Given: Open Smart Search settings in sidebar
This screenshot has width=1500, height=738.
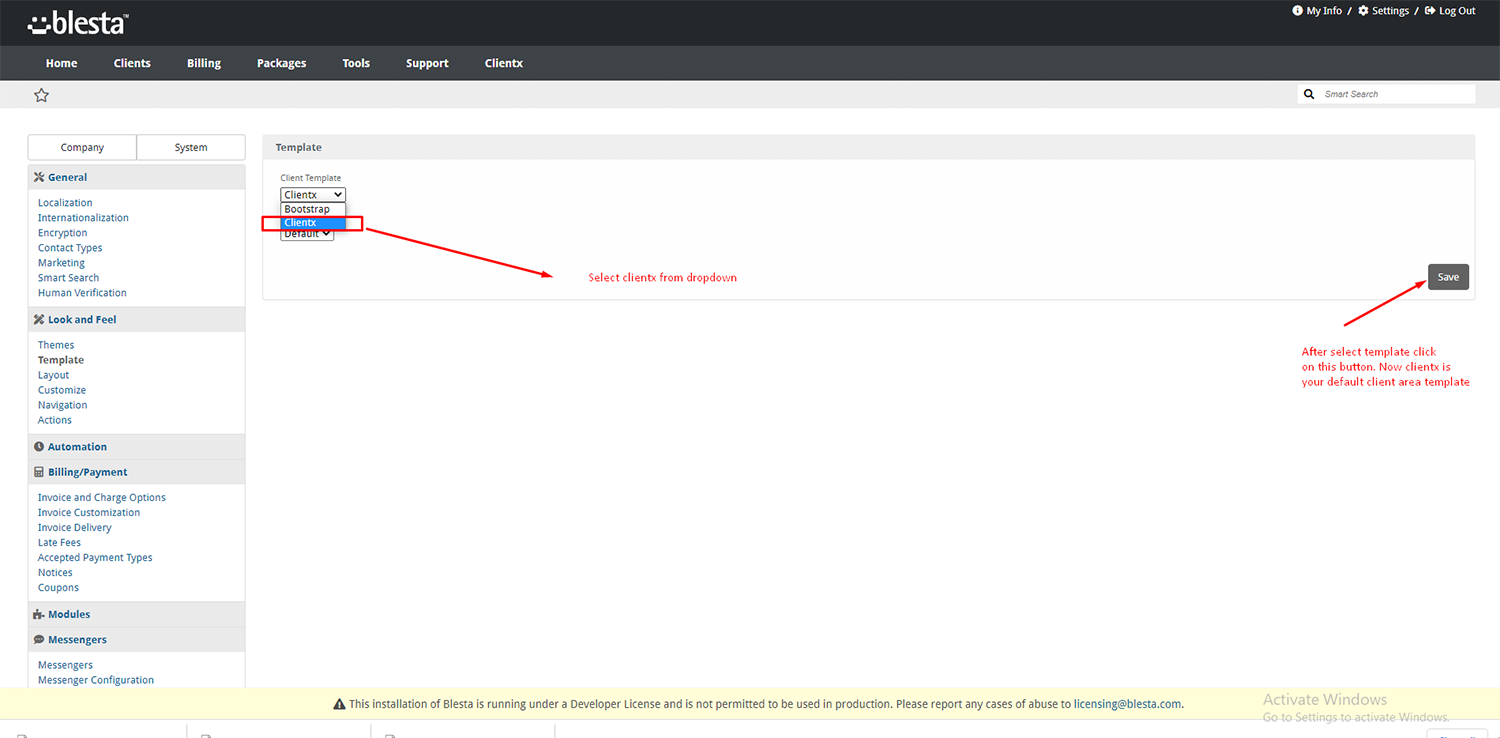Looking at the screenshot, I should tap(68, 278).
